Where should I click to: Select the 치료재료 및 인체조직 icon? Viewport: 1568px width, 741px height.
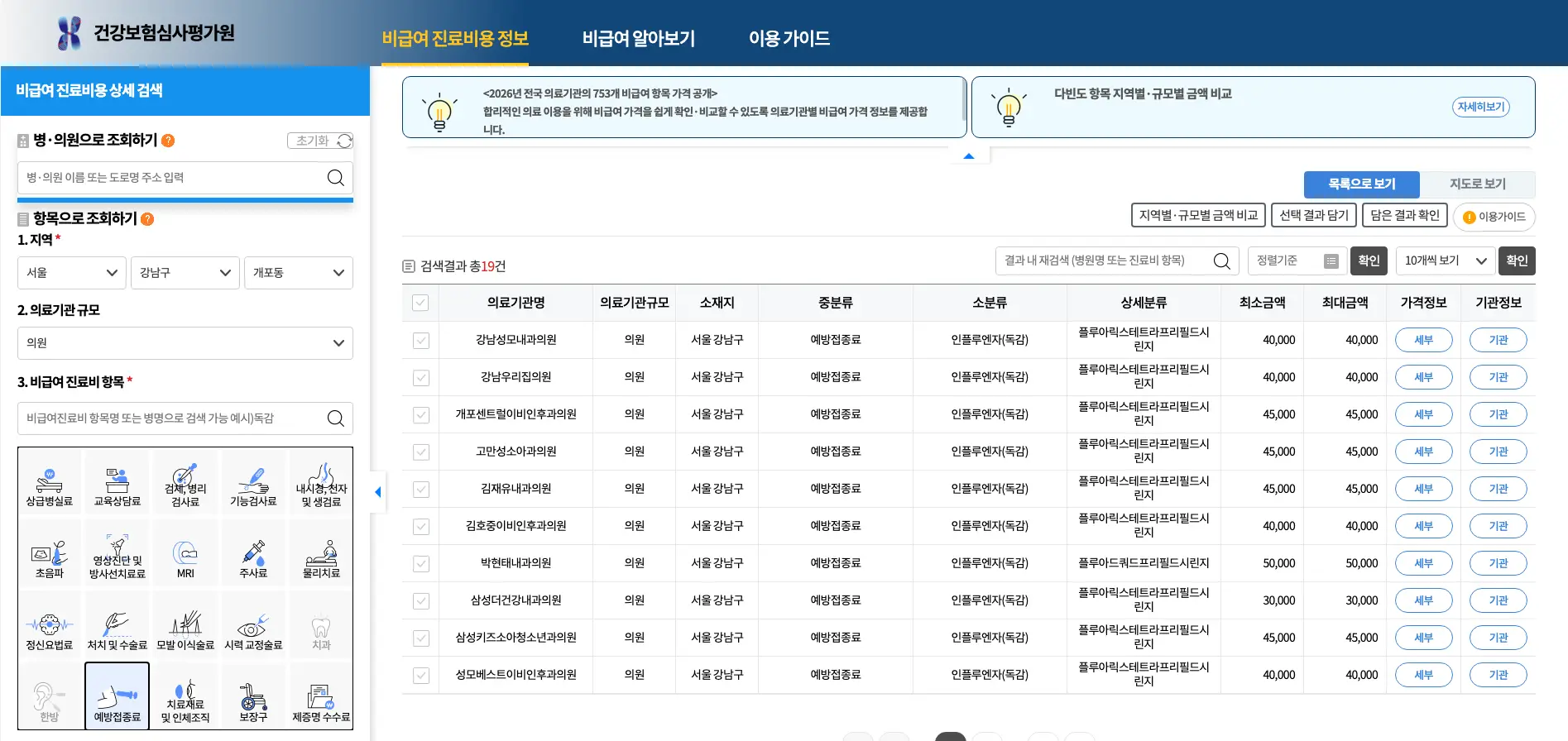[x=185, y=697]
